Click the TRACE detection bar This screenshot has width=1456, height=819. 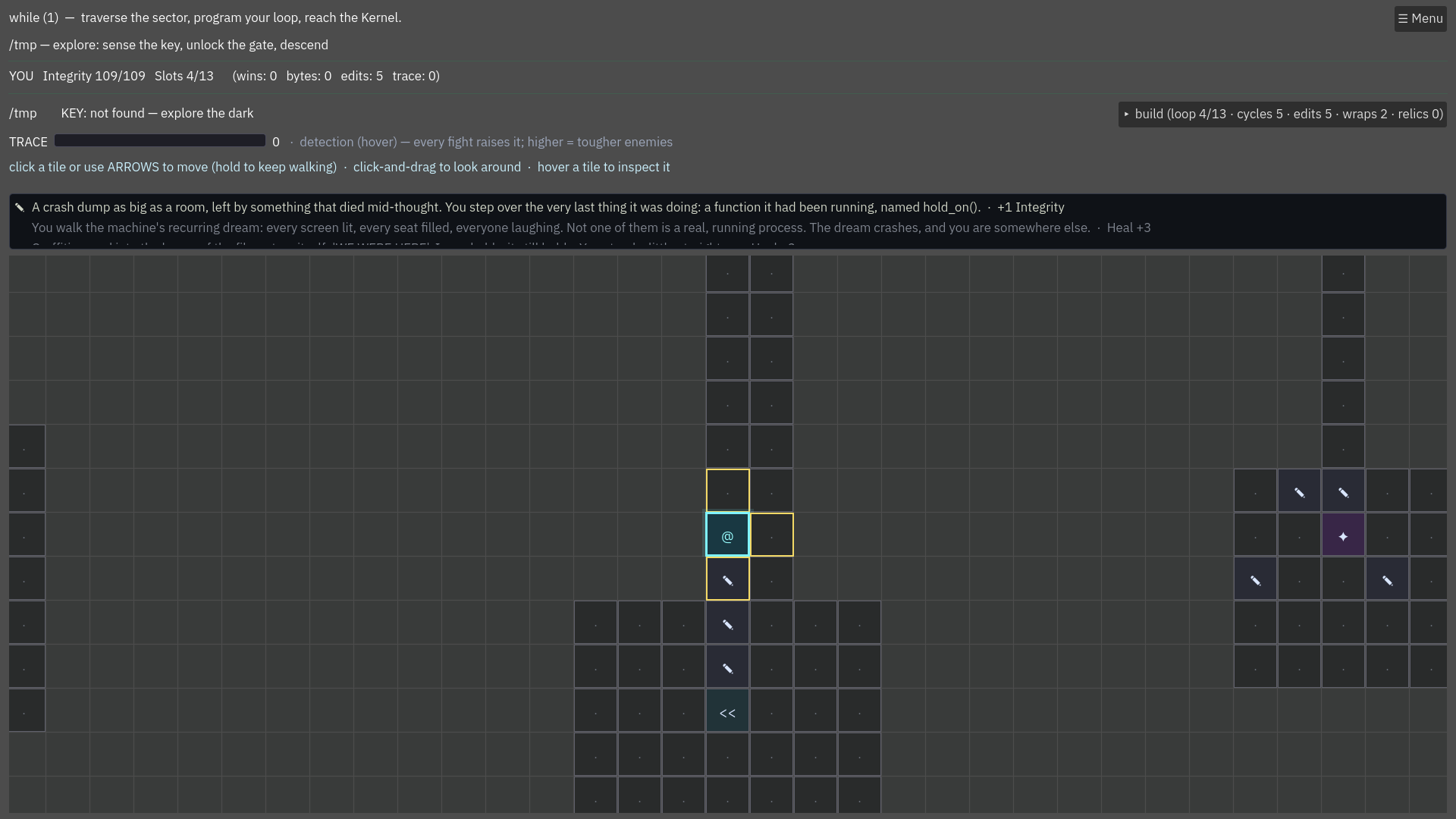click(160, 141)
